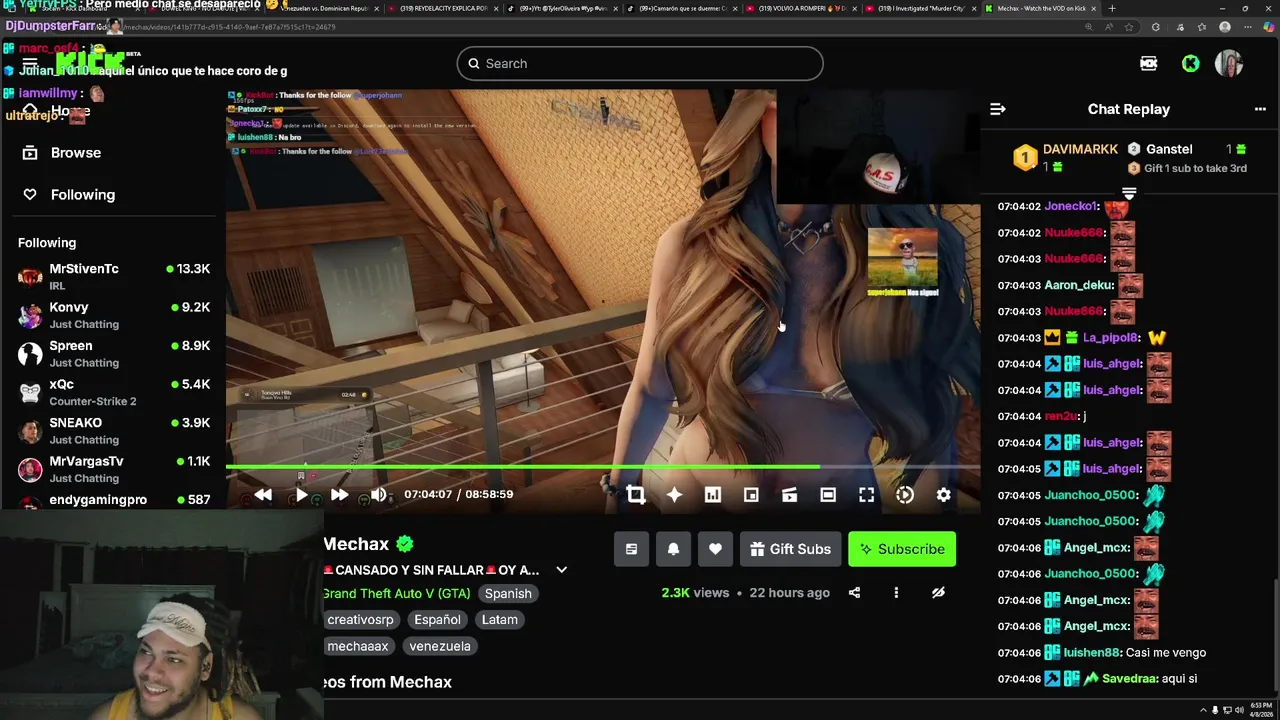Seek on the green video progress bar
This screenshot has width=1280, height=720.
602,466
